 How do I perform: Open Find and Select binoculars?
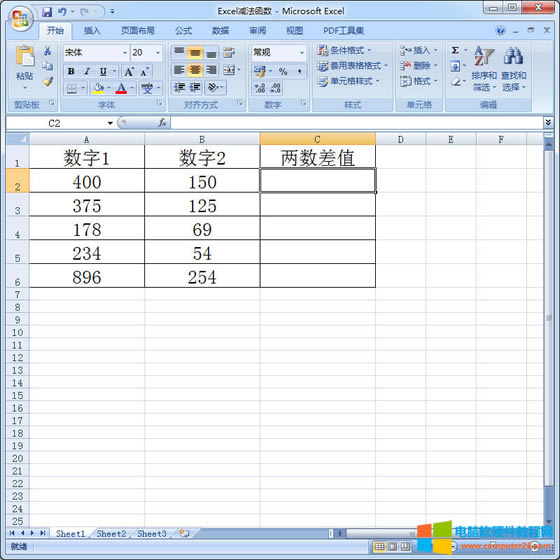[513, 68]
